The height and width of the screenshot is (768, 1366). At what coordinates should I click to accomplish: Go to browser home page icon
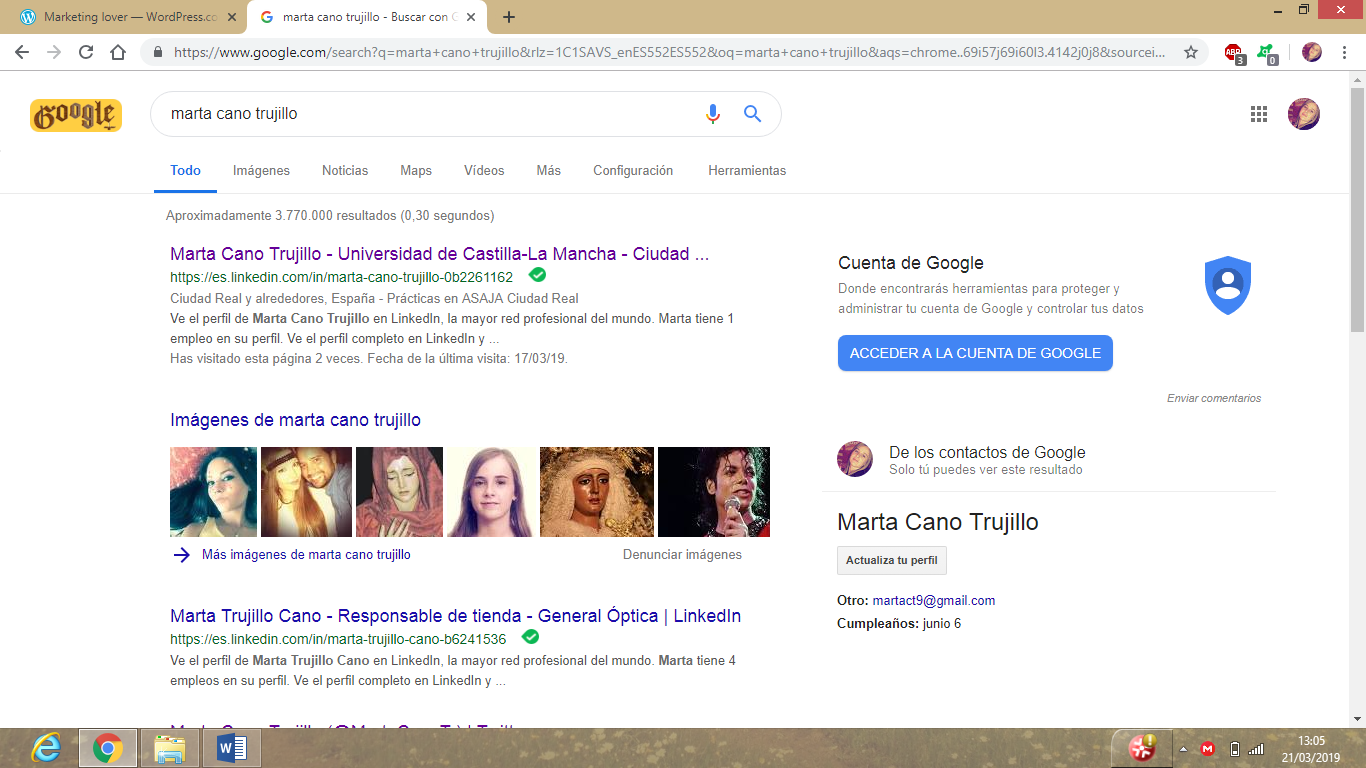coord(118,52)
